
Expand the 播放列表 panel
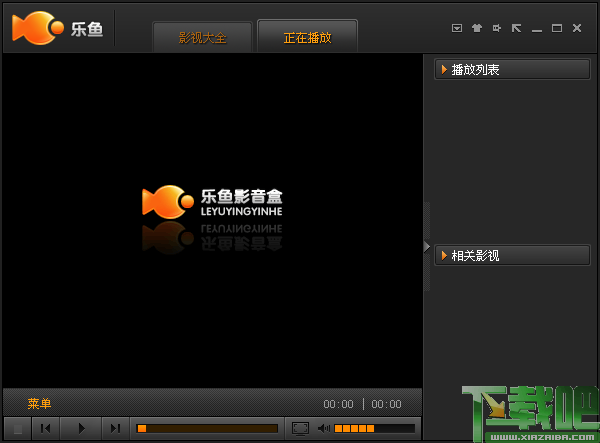point(512,69)
